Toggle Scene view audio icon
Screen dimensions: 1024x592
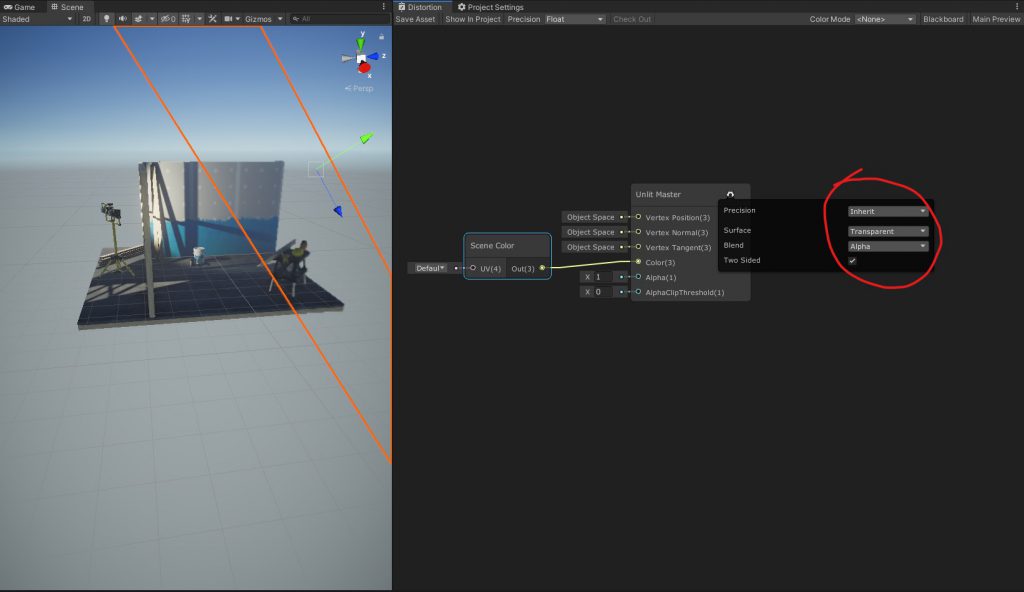[123, 19]
